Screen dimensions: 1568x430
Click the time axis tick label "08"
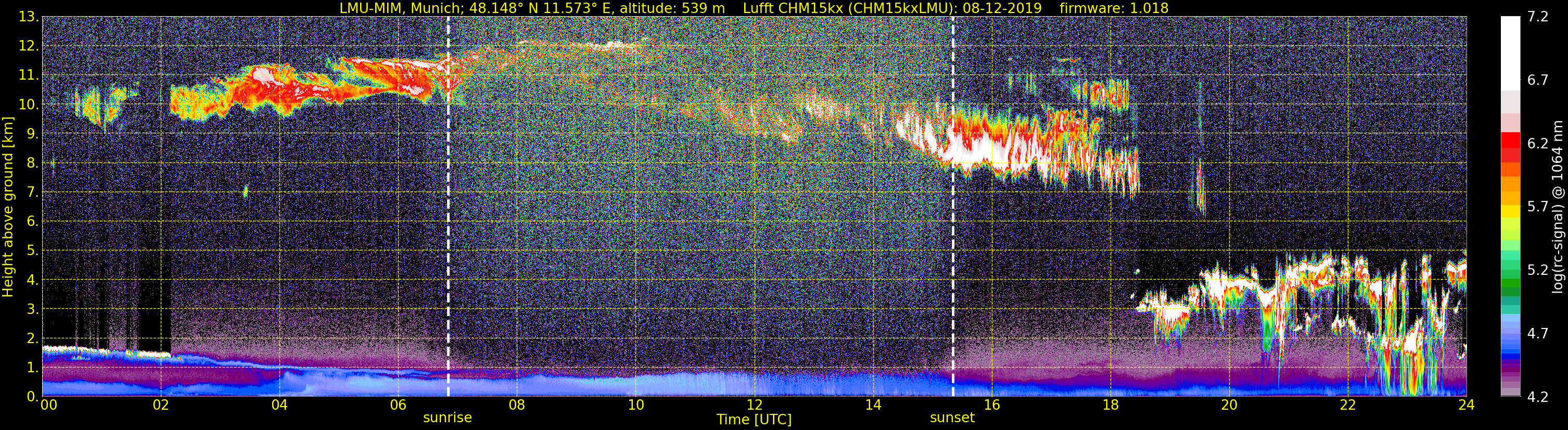[517, 405]
